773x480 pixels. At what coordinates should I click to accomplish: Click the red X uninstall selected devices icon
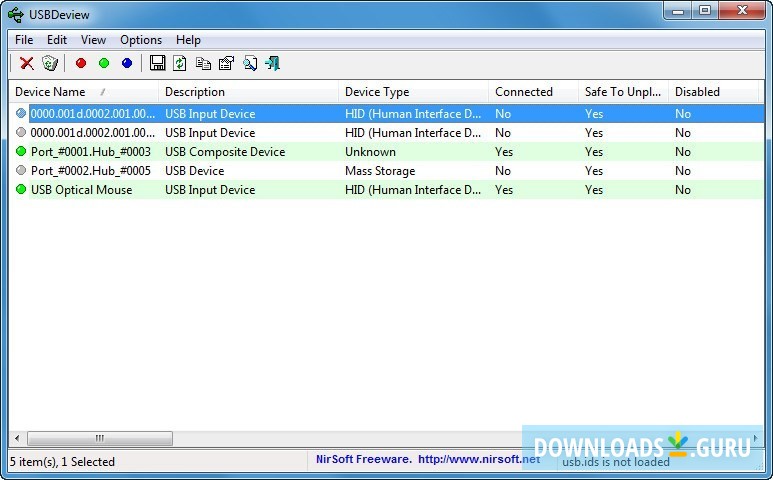point(27,63)
